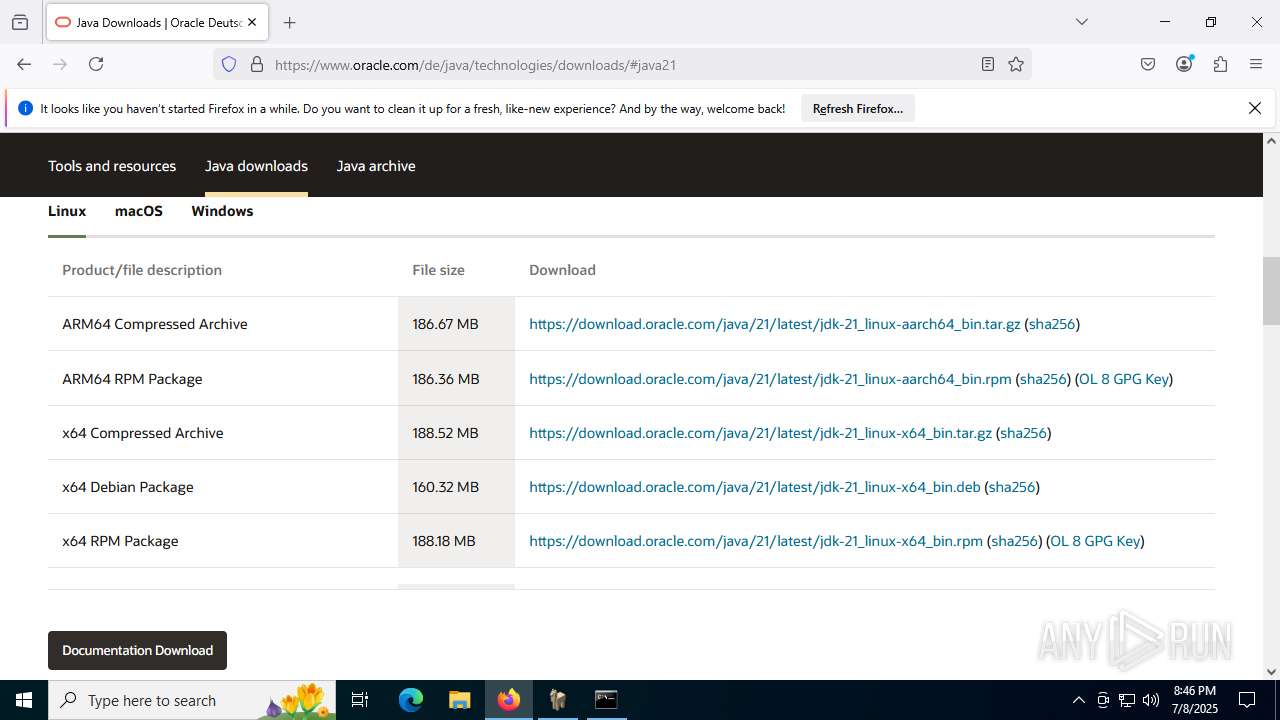Open volume control in system tray
The width and height of the screenshot is (1280, 720).
pyautogui.click(x=1151, y=700)
